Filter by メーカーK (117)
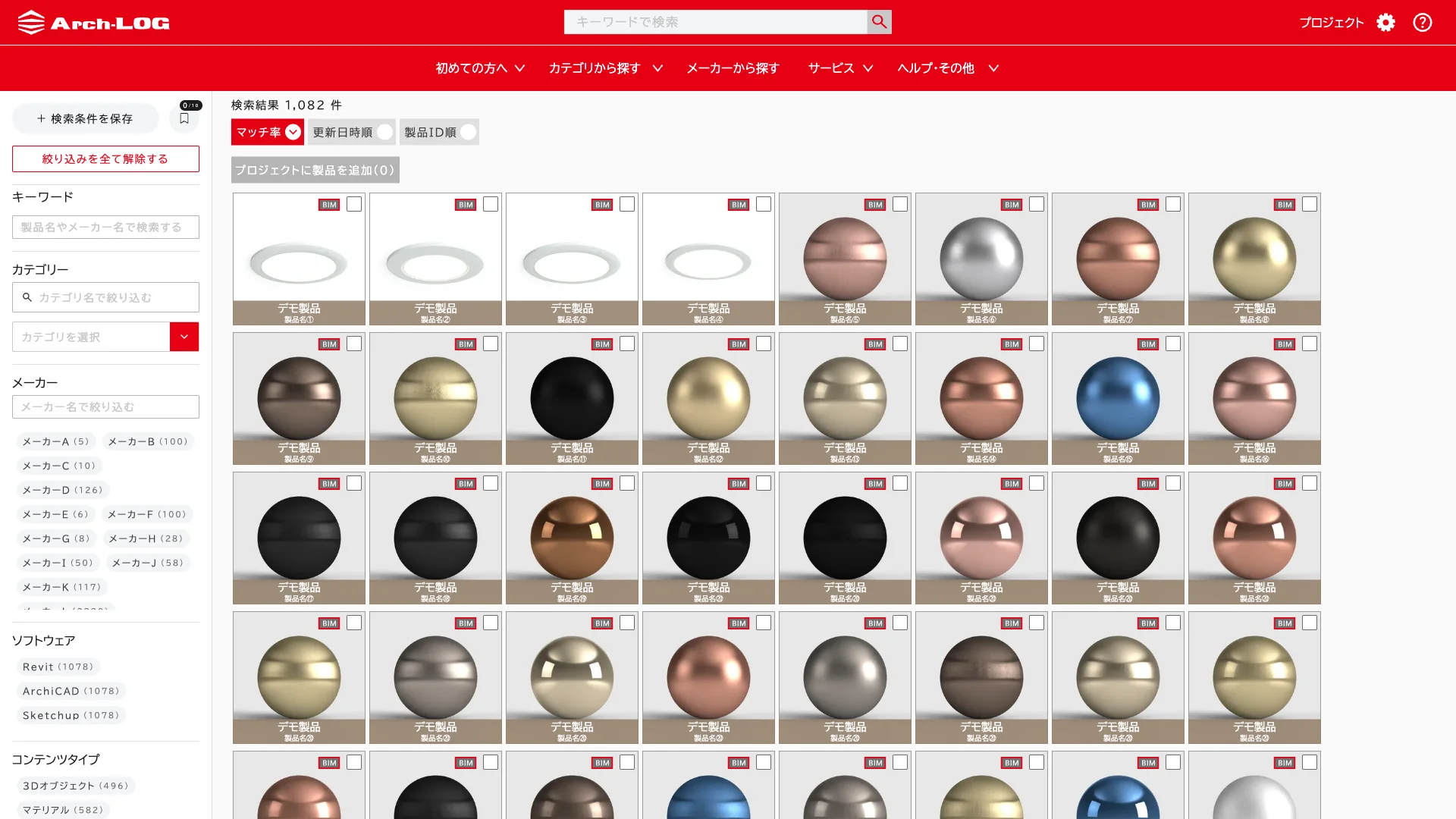This screenshot has height=819, width=1456. [x=62, y=587]
